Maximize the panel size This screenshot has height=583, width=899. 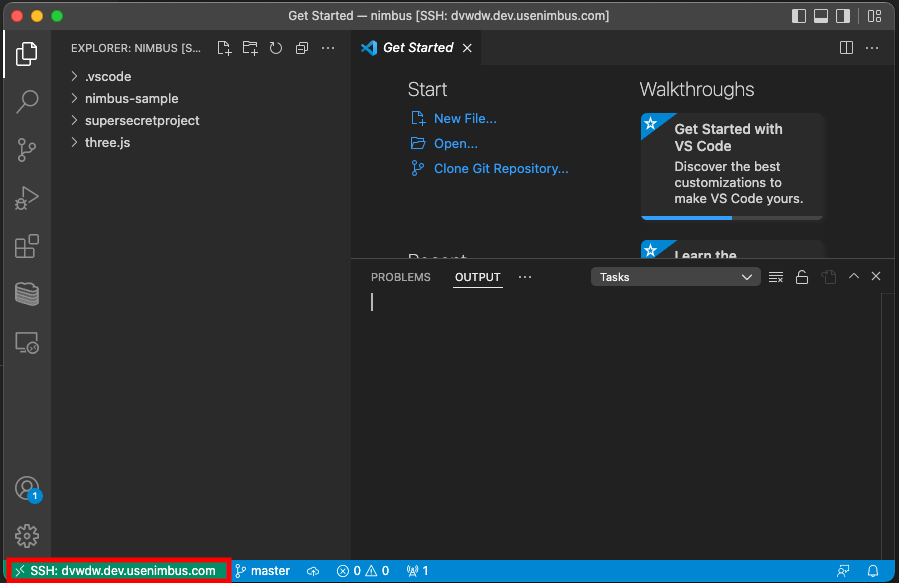854,276
